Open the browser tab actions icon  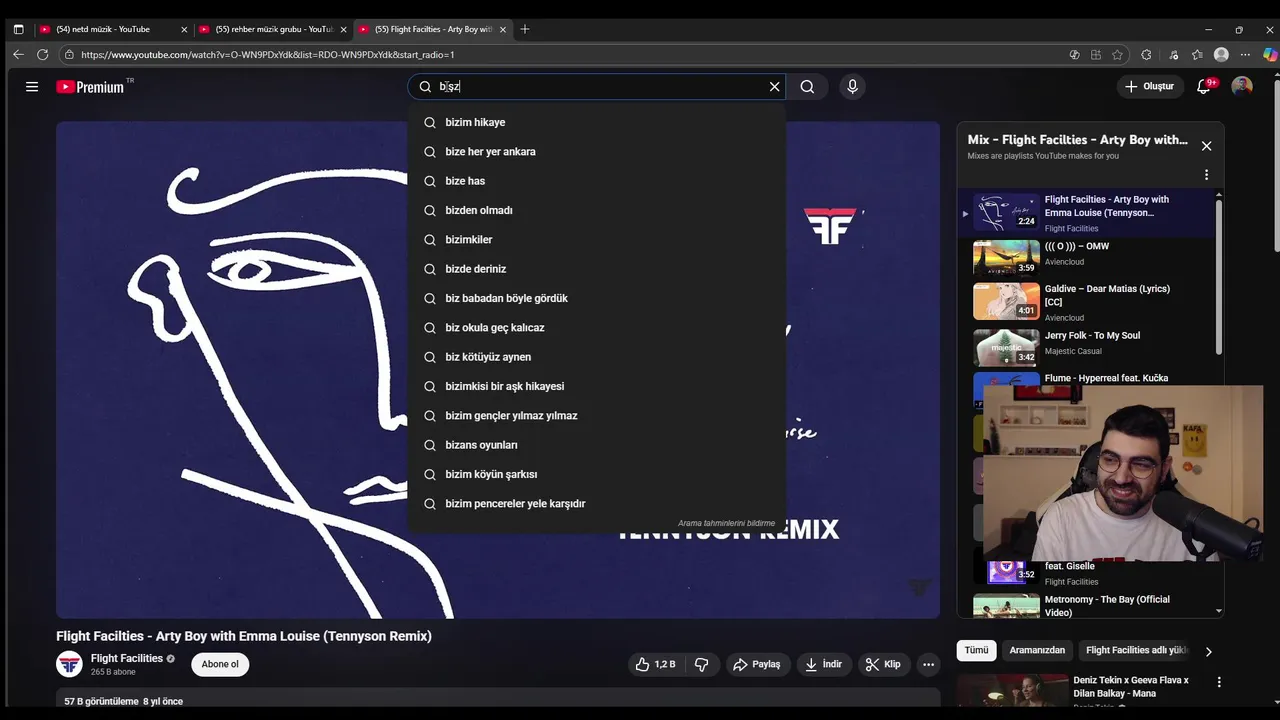click(x=18, y=29)
